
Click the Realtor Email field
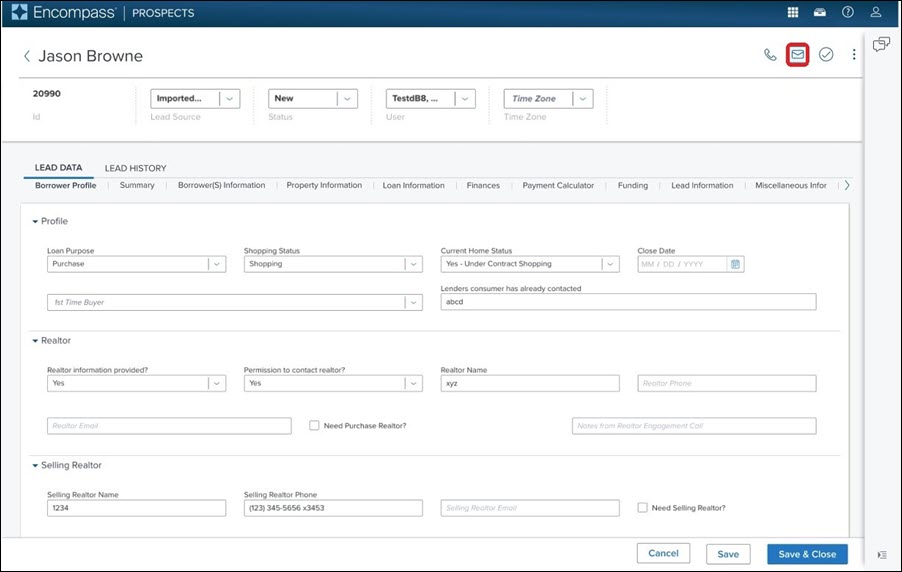(169, 426)
